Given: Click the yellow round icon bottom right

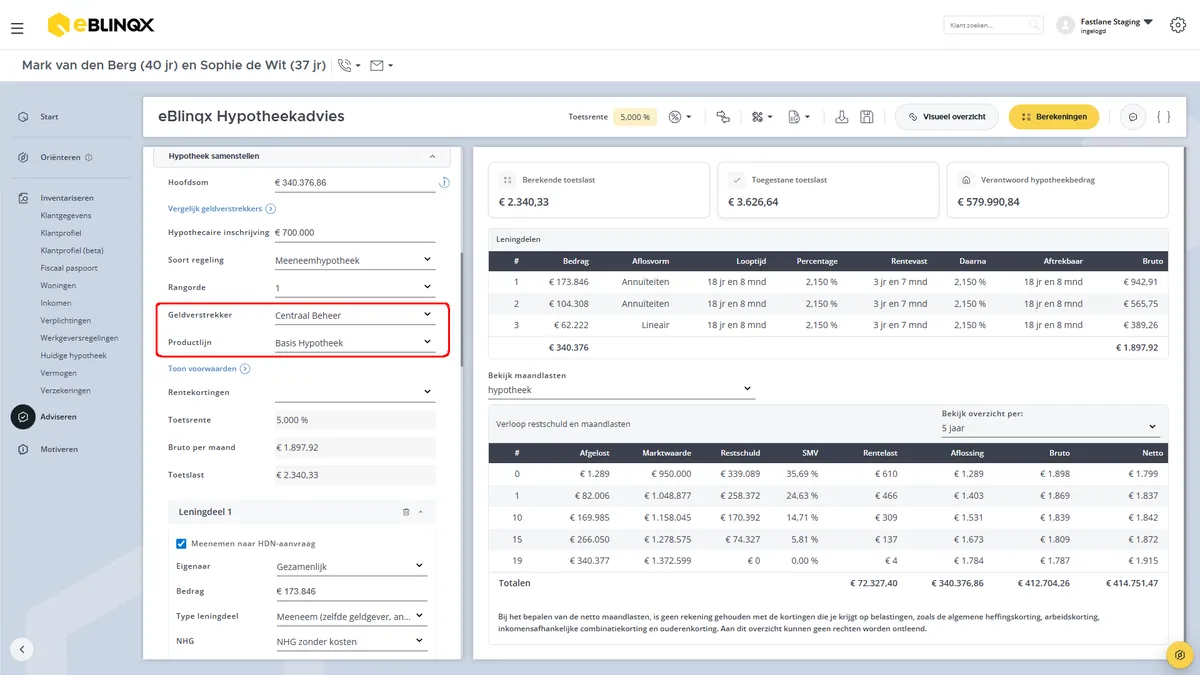Looking at the screenshot, I should (1180, 655).
